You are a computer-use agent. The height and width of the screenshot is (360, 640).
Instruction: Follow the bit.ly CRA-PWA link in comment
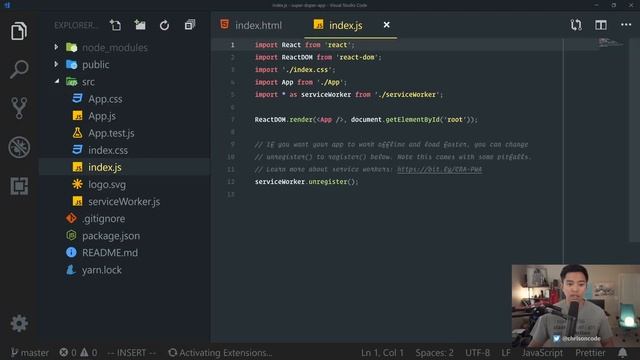(440, 169)
